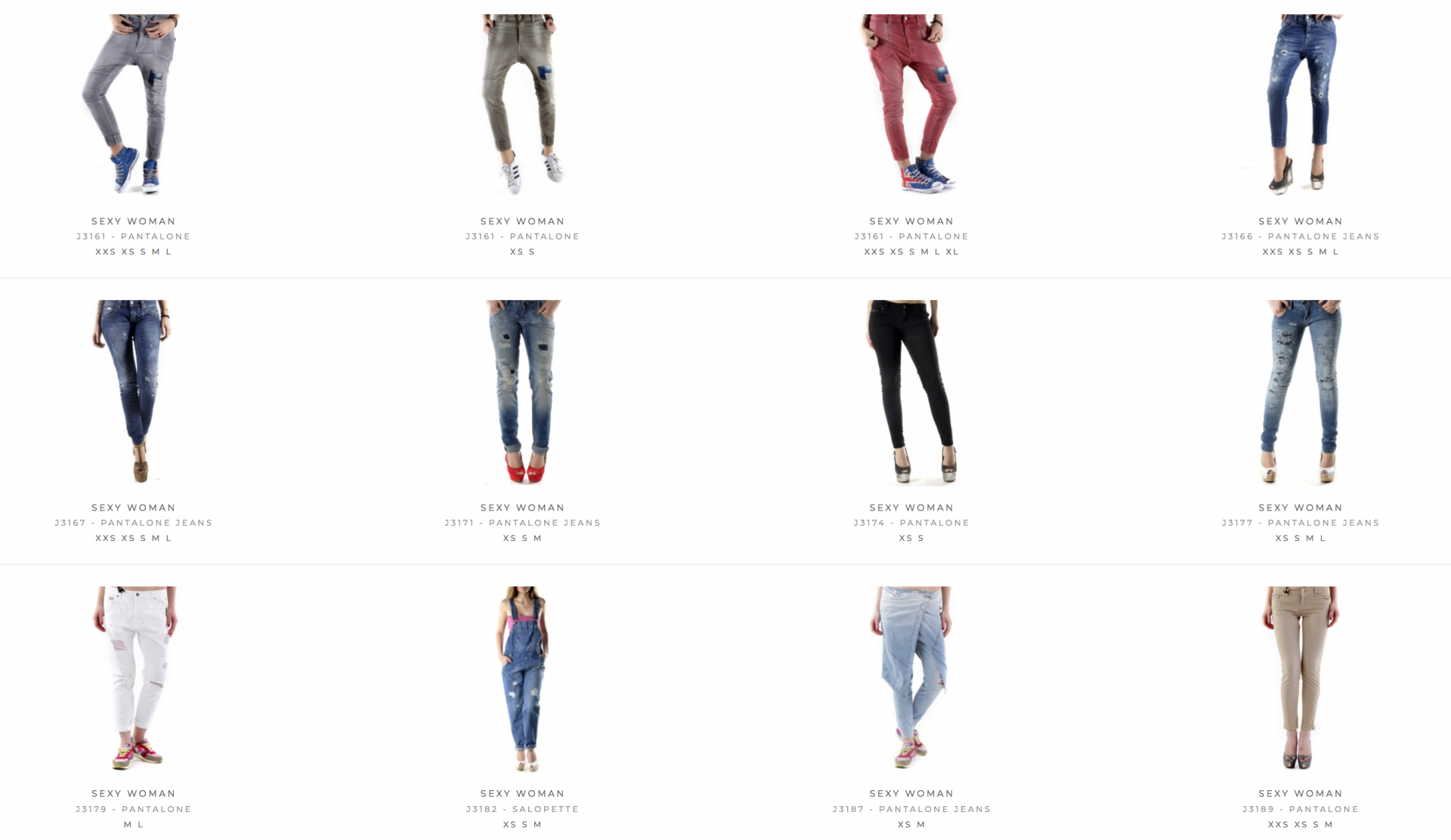The image size is (1451, 840).
Task: Open the J3182 denim salopette image
Action: click(x=522, y=678)
